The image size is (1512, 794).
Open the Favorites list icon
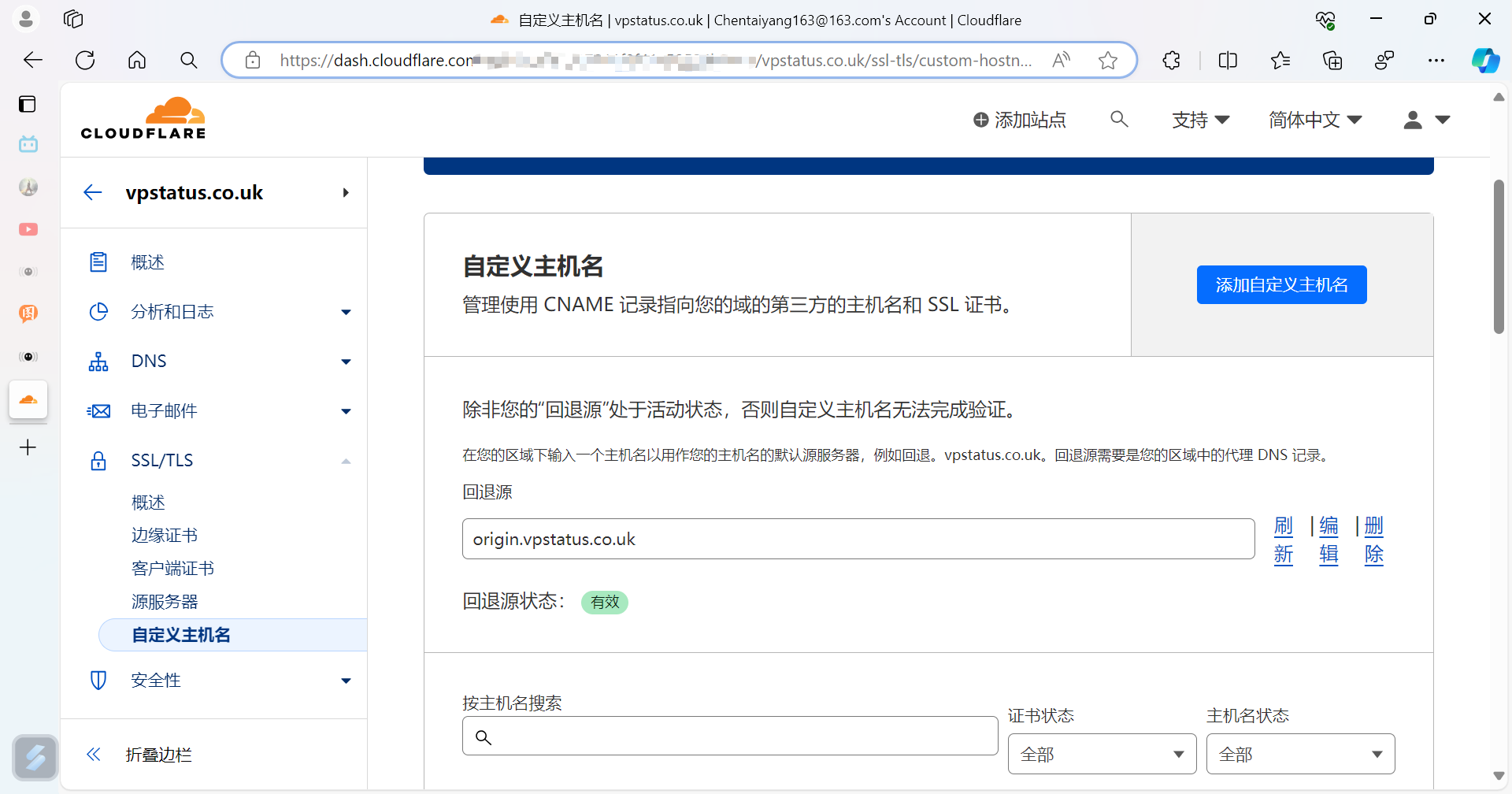(x=1280, y=60)
